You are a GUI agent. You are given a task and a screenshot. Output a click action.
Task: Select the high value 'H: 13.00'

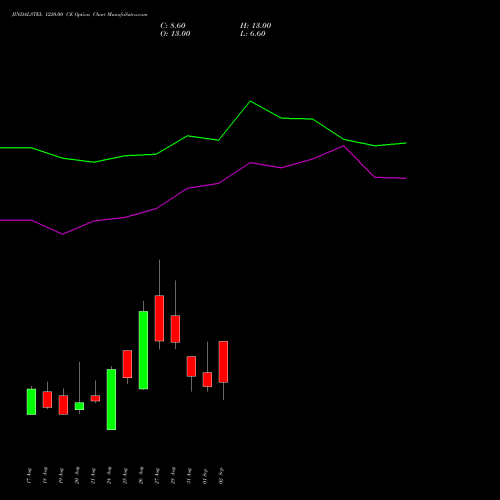click(x=256, y=26)
